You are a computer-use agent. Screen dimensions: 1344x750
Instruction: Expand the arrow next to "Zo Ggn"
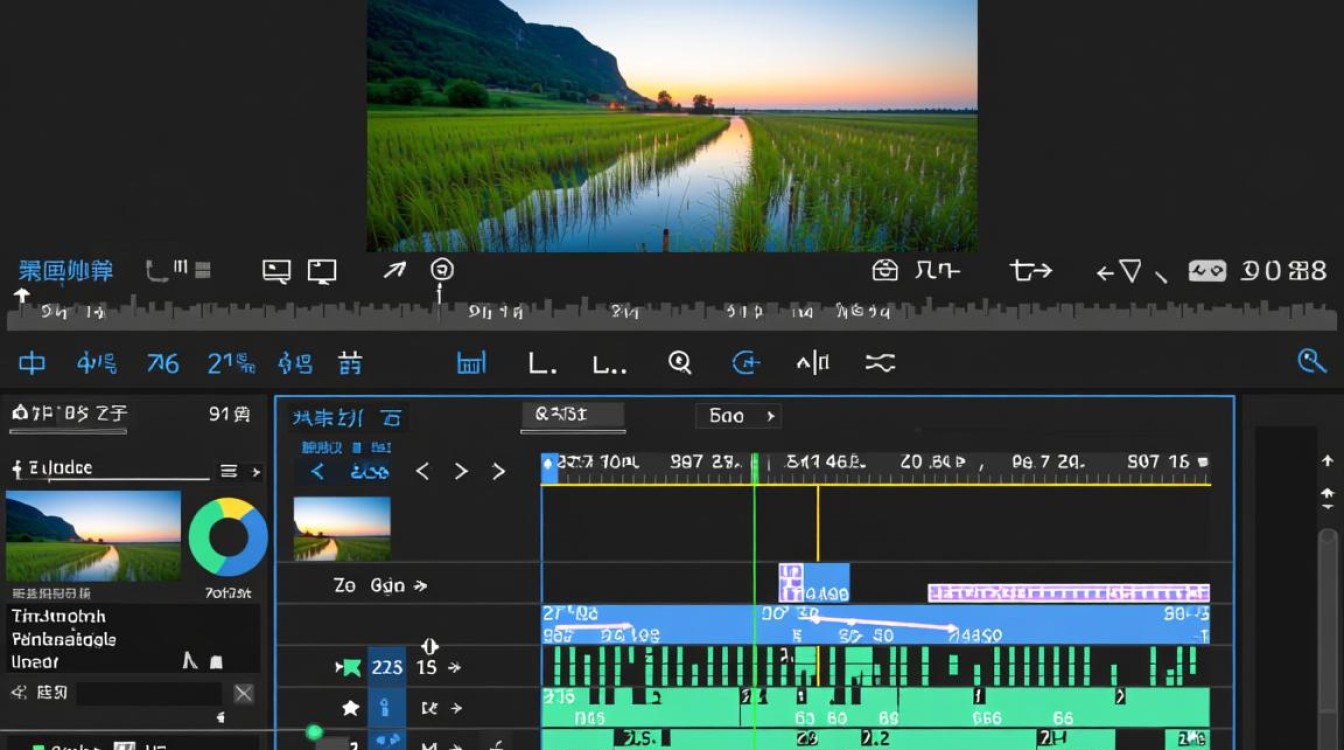(421, 586)
